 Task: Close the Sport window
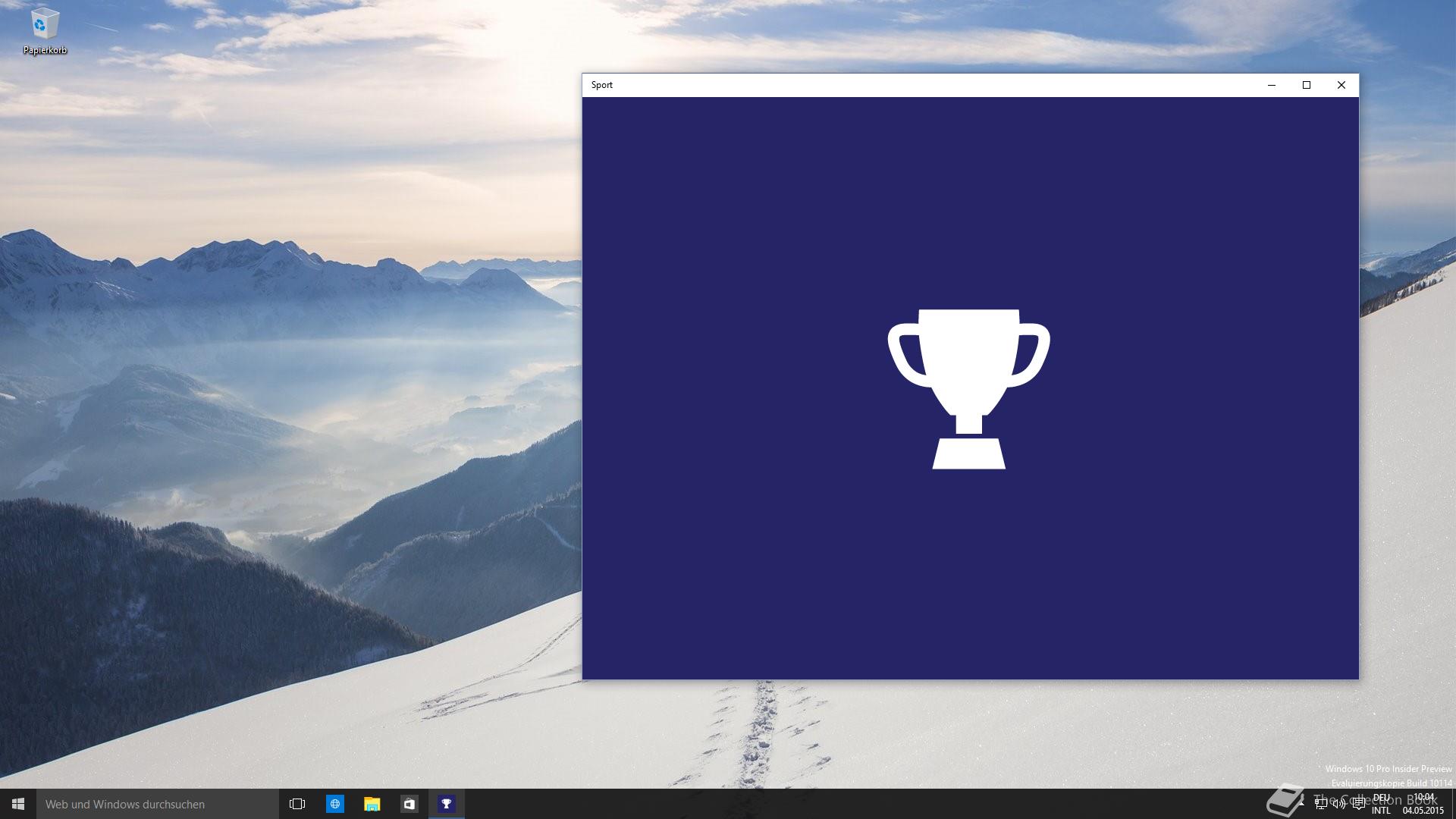pyautogui.click(x=1341, y=85)
